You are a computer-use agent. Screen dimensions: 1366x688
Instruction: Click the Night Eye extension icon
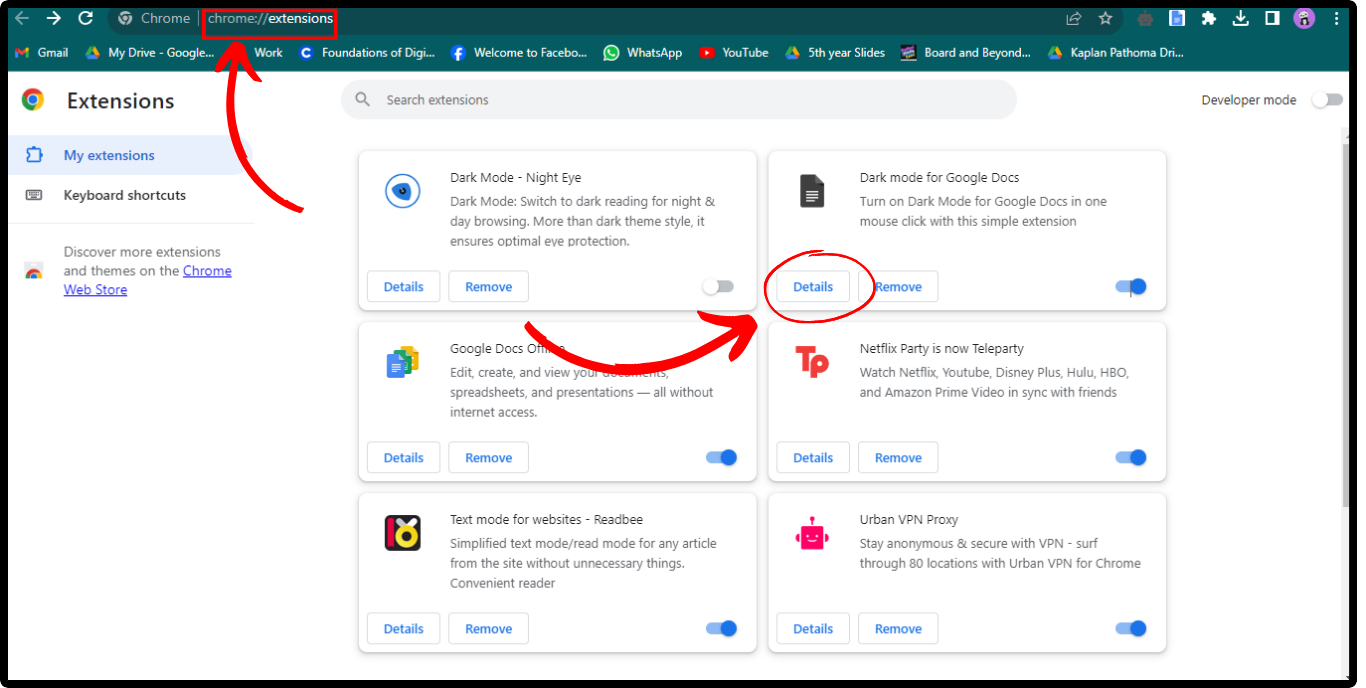[403, 190]
